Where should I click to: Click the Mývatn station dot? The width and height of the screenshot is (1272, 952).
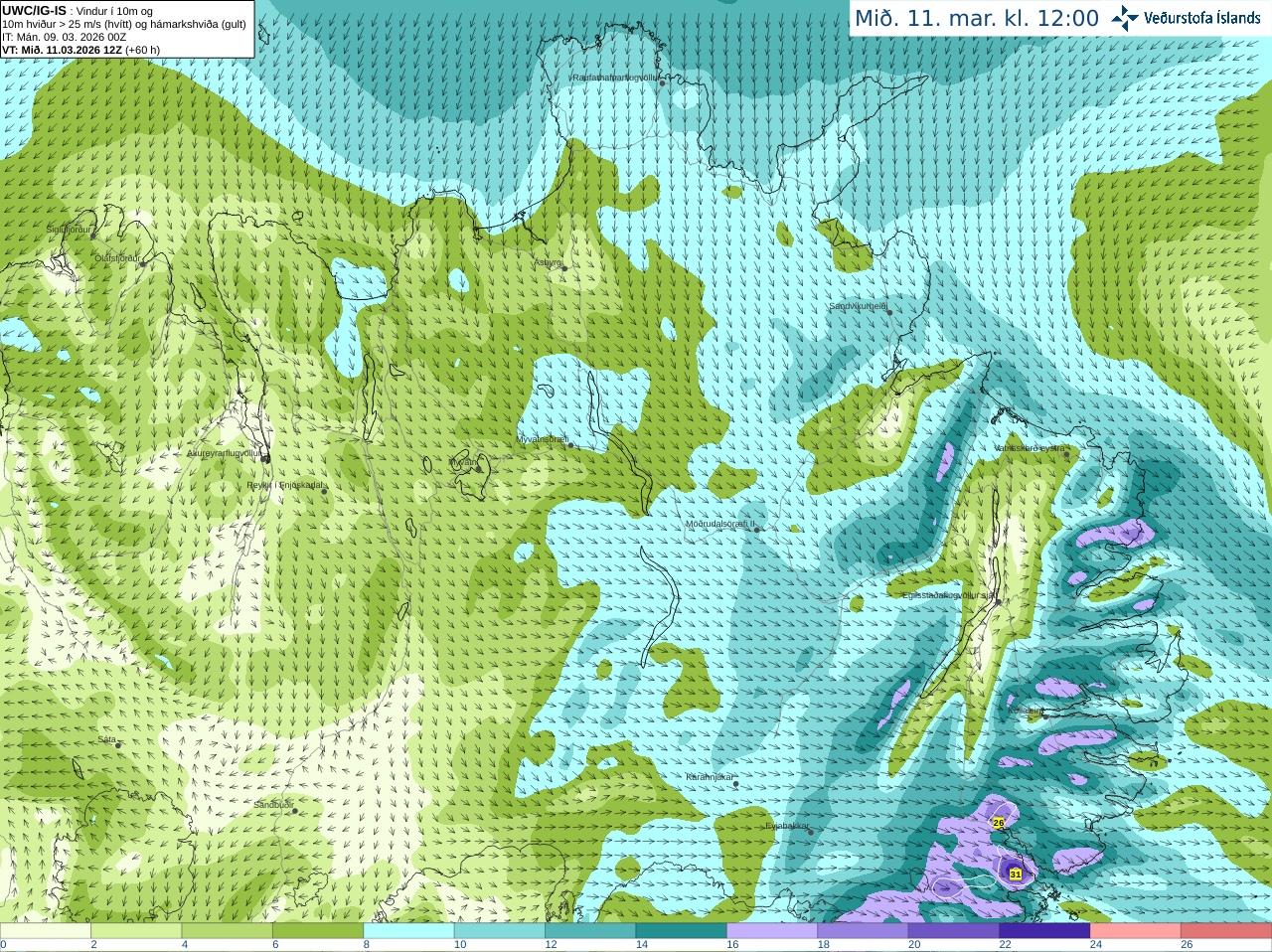pos(478,467)
